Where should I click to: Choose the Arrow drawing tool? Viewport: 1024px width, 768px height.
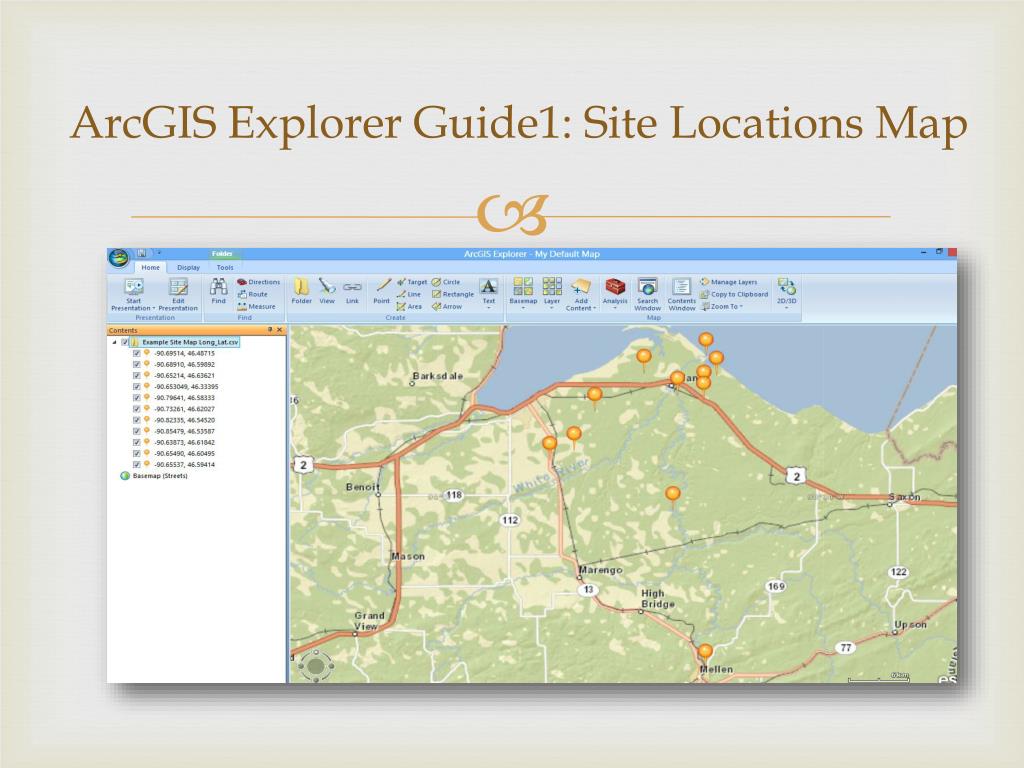point(447,306)
